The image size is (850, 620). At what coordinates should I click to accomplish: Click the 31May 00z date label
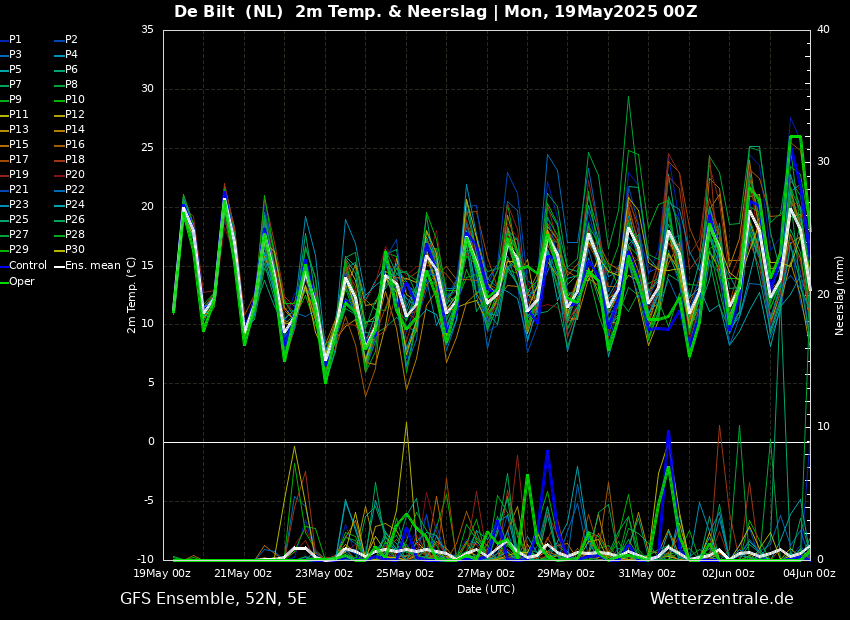click(x=648, y=573)
